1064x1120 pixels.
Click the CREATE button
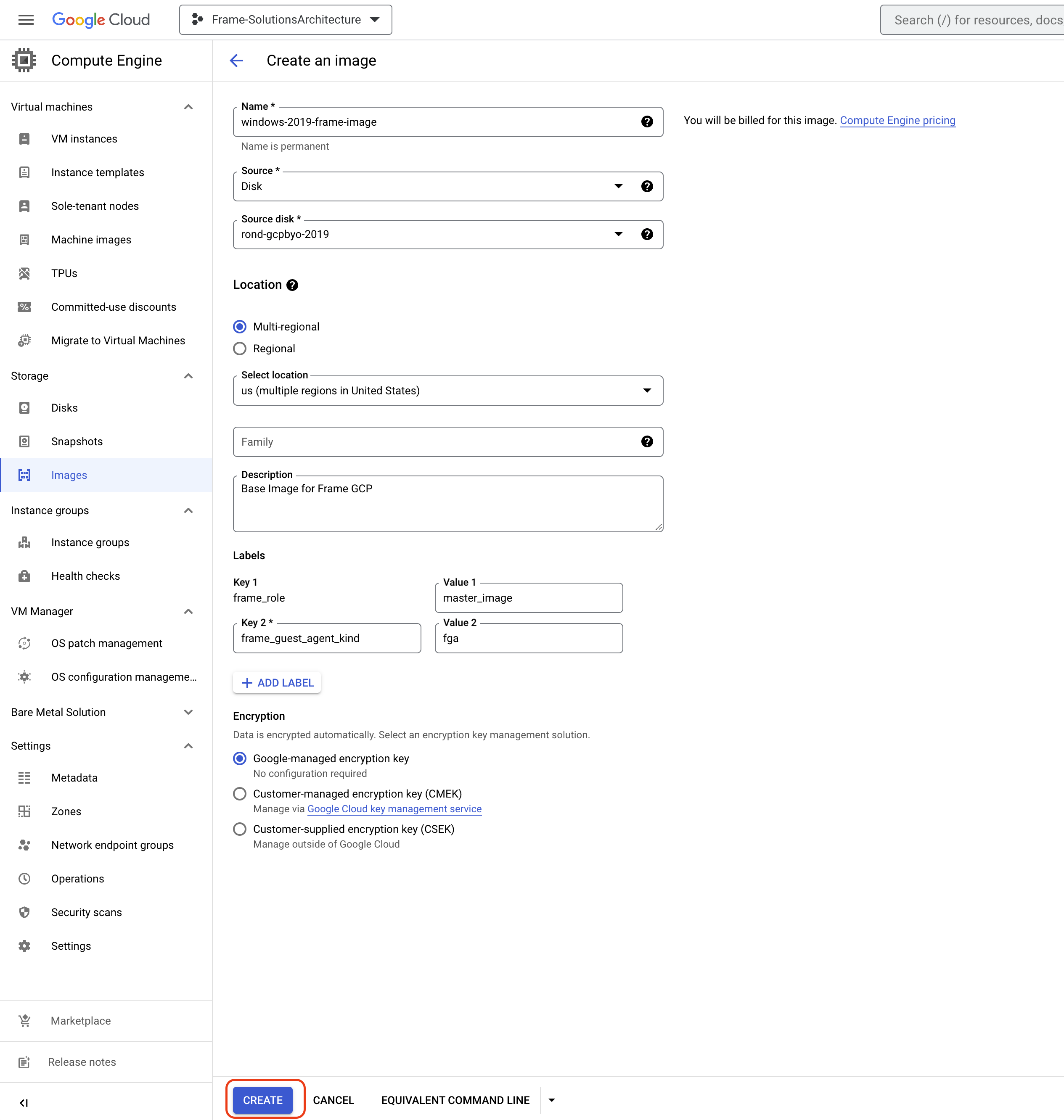(x=262, y=1099)
